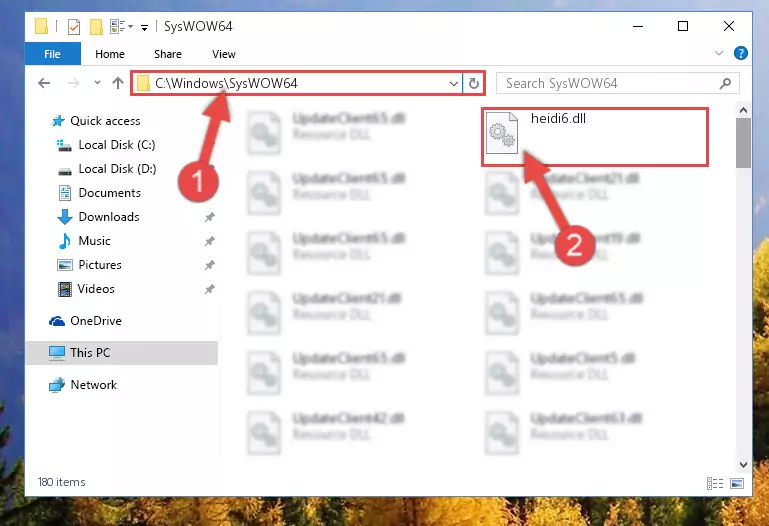
Task: Minimize the SysWOW64 window
Action: pyautogui.click(x=638, y=26)
